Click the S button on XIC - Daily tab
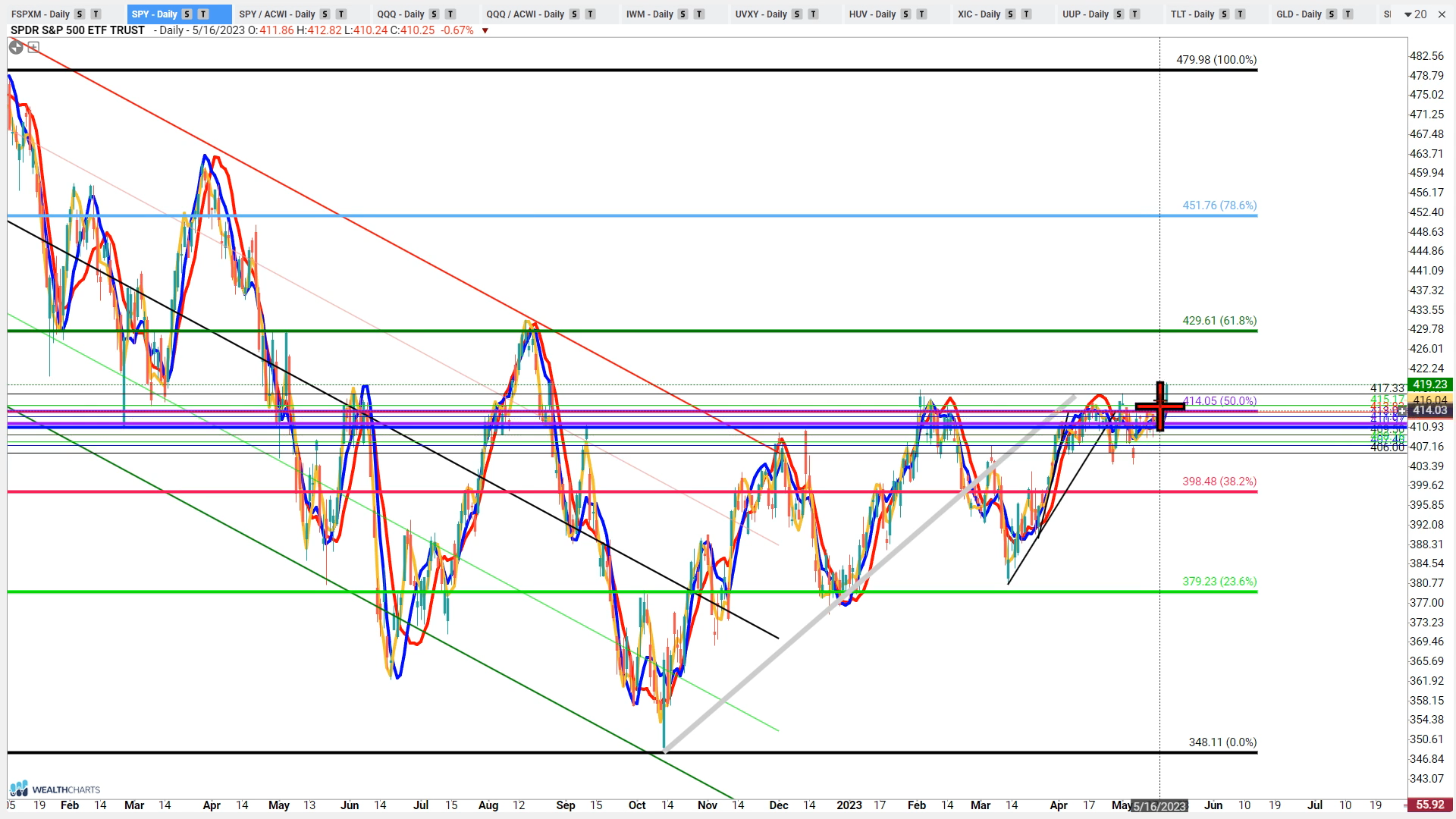The image size is (1456, 819). 1010,14
